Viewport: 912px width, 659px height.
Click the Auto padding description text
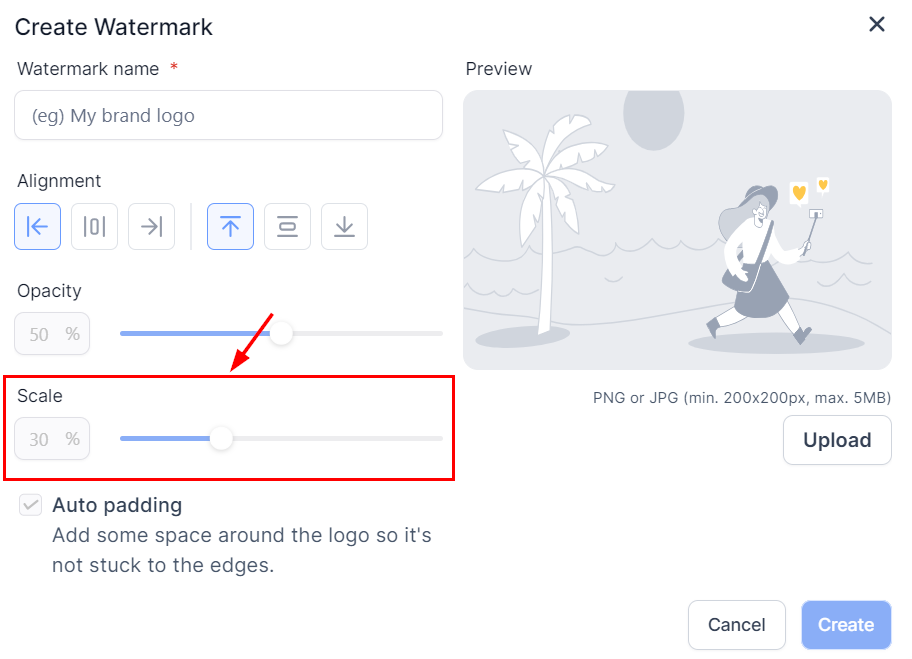point(242,550)
